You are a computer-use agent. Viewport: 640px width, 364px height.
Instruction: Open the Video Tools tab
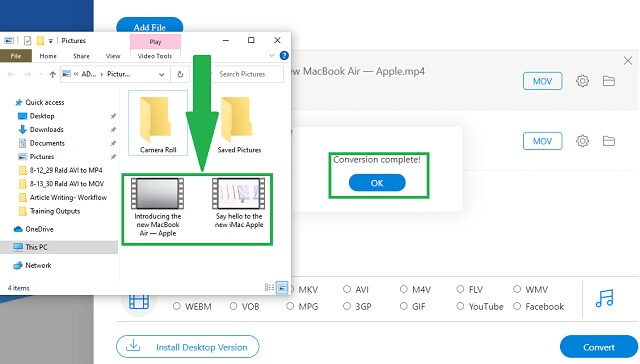(x=155, y=56)
